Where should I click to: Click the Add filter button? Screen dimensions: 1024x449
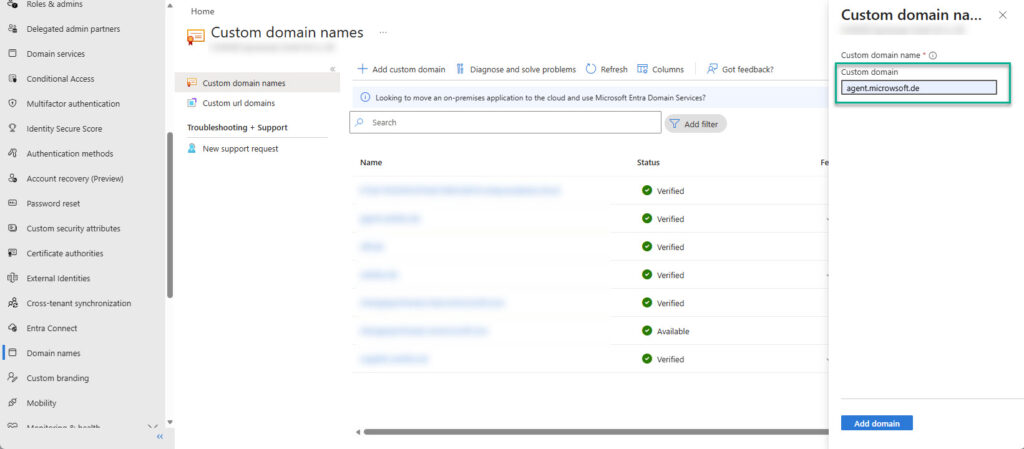(x=696, y=123)
